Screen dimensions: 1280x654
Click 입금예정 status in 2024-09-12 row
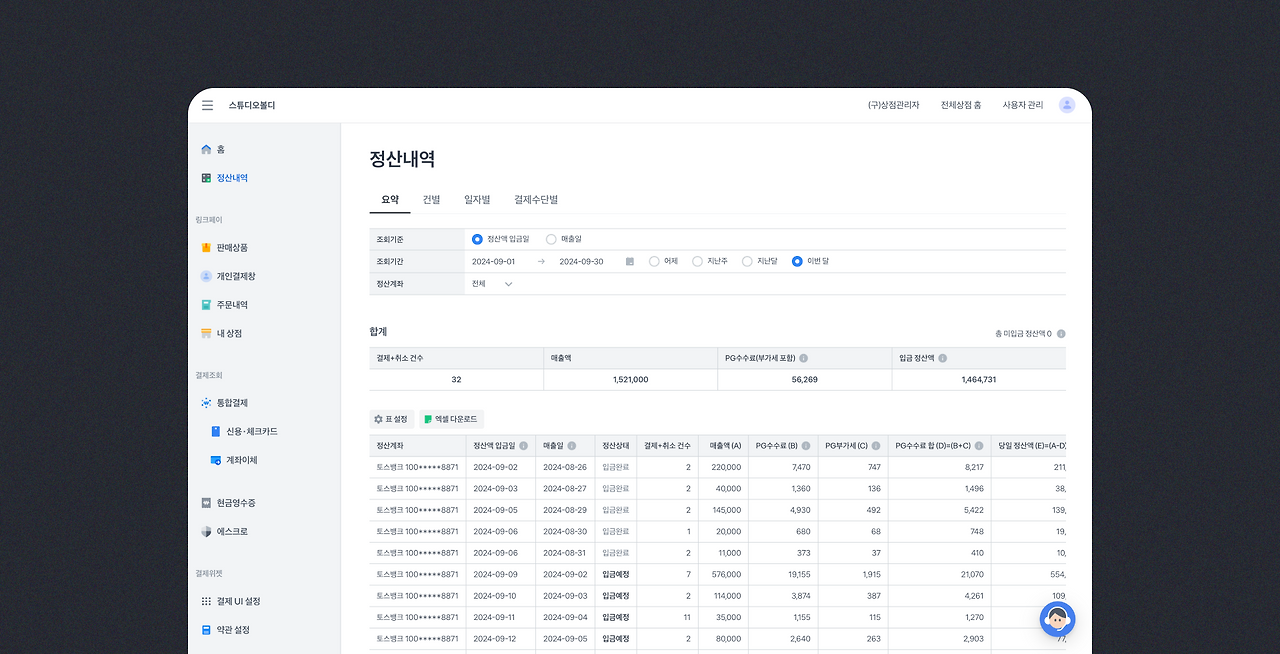pyautogui.click(x=615, y=638)
